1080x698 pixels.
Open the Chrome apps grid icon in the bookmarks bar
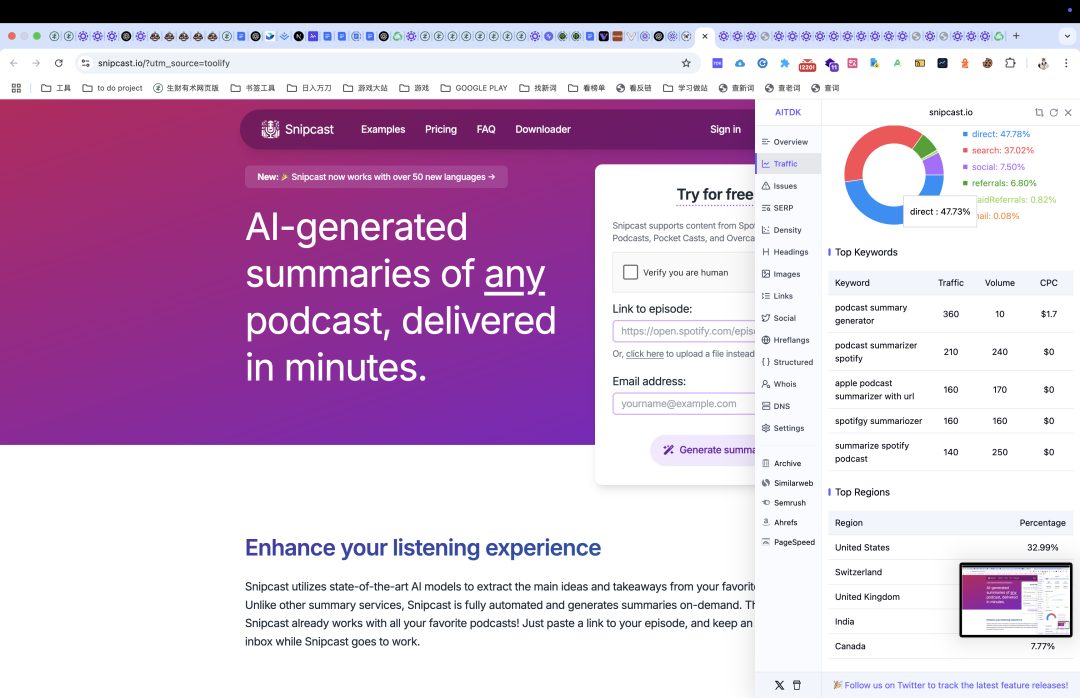click(x=16, y=88)
